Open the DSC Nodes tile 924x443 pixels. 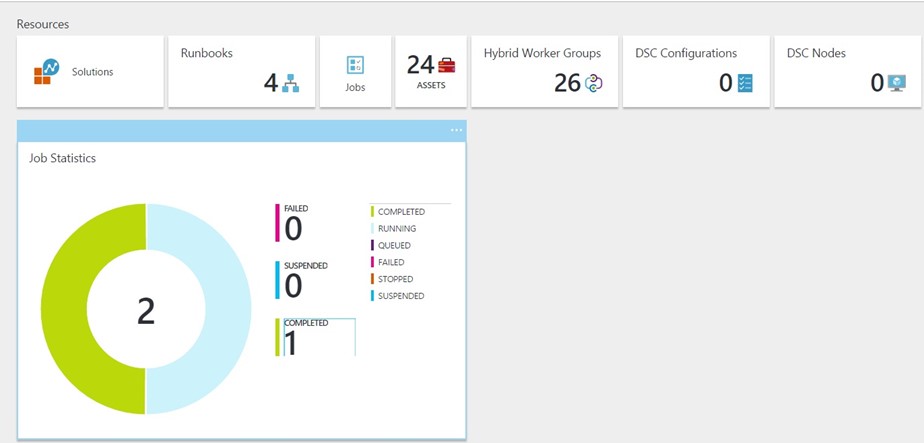pos(847,71)
